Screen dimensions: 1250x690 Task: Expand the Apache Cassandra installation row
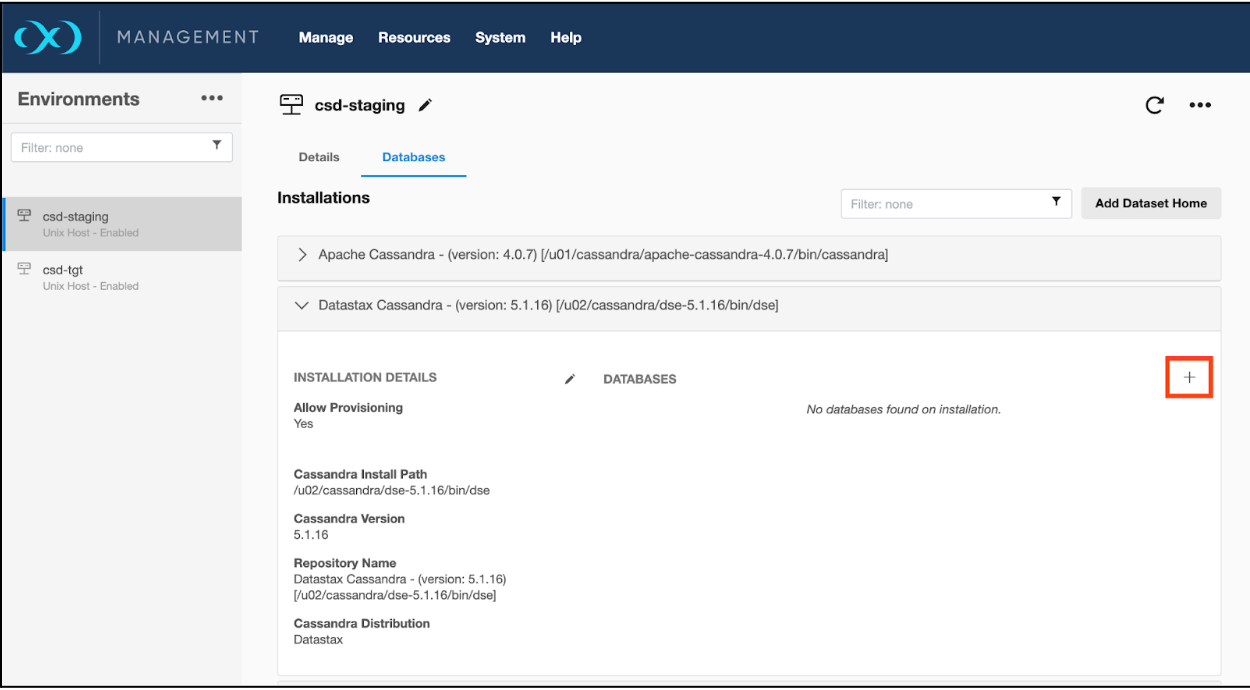click(x=303, y=255)
